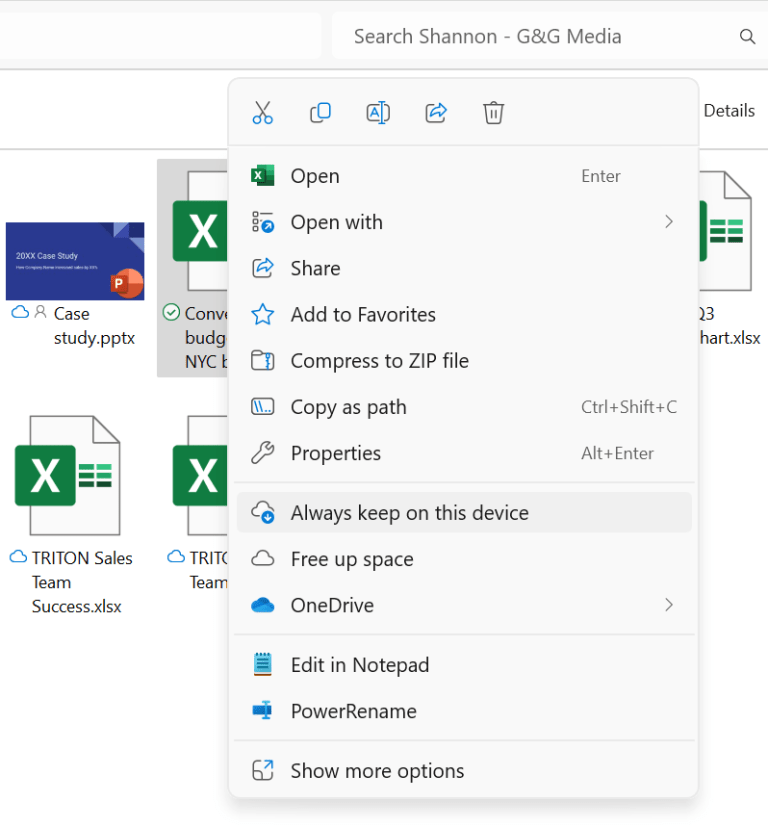Click the Details pane toggle
The width and height of the screenshot is (768, 827).
(x=729, y=110)
